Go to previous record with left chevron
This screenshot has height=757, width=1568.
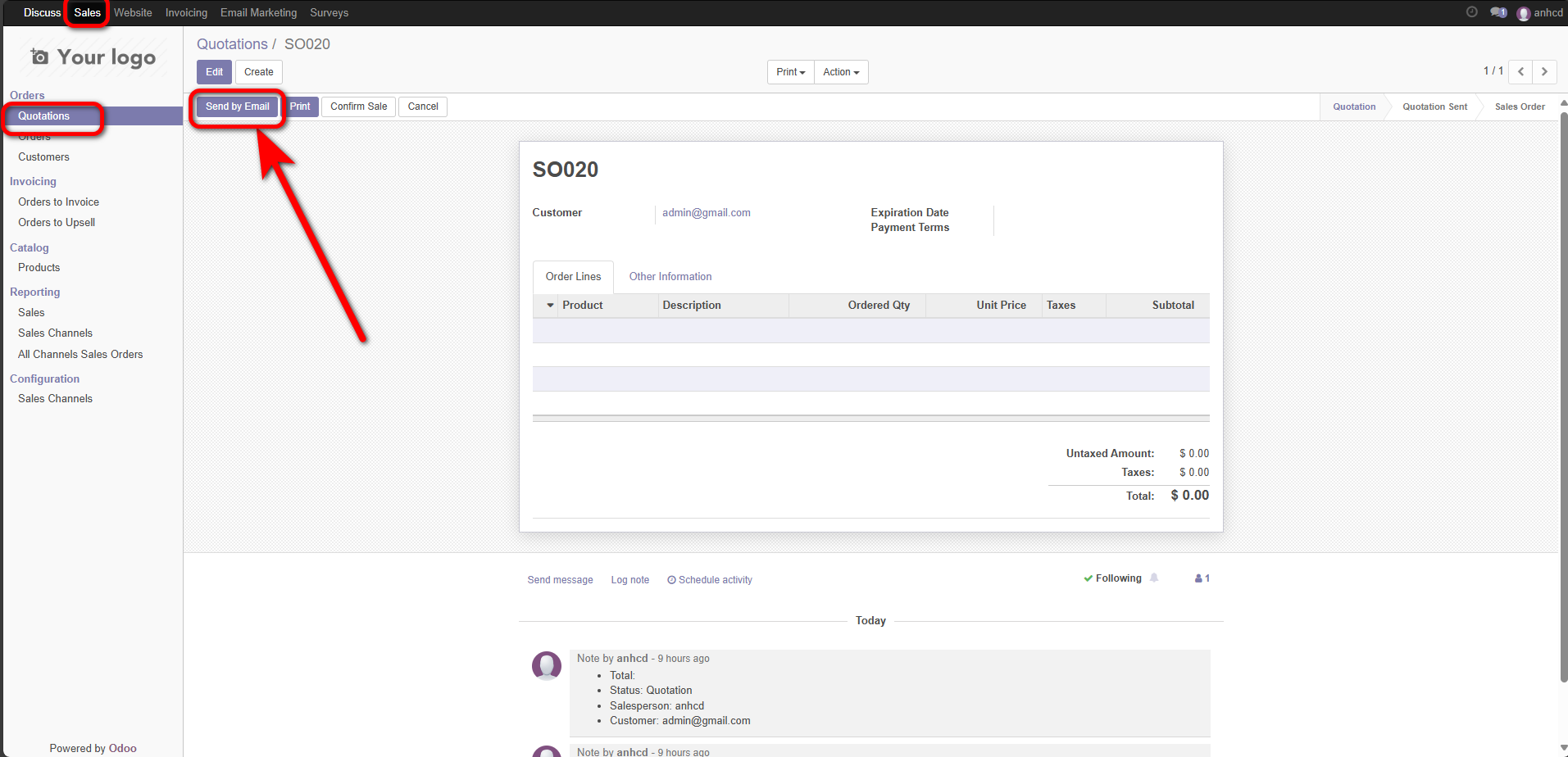point(1520,72)
